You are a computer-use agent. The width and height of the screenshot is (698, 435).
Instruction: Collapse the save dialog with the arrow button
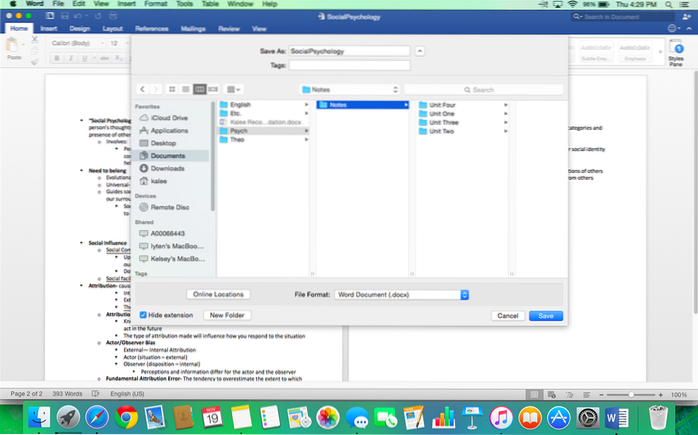(419, 50)
